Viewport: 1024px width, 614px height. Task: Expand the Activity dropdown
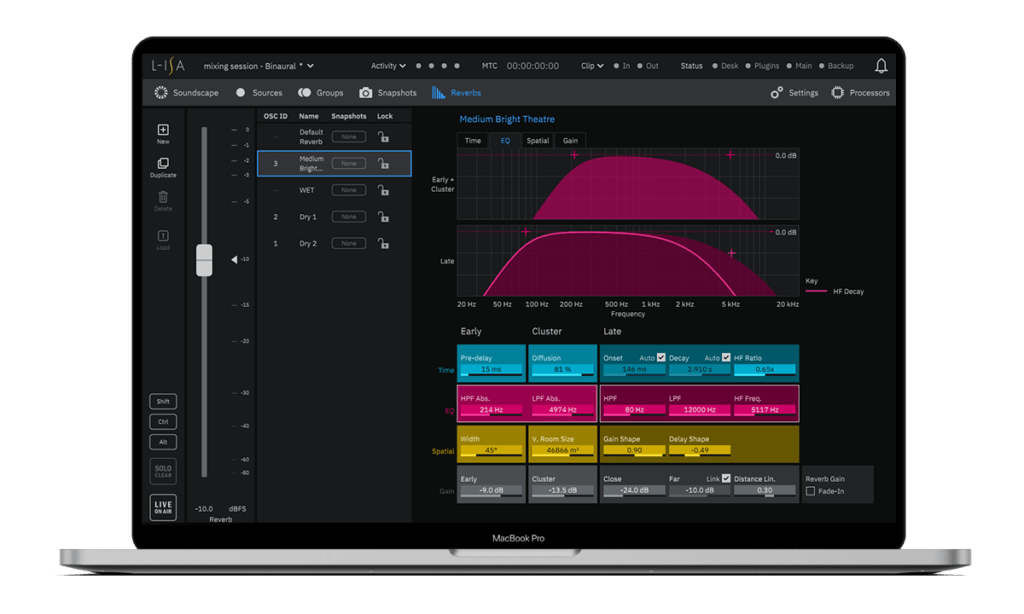(389, 66)
